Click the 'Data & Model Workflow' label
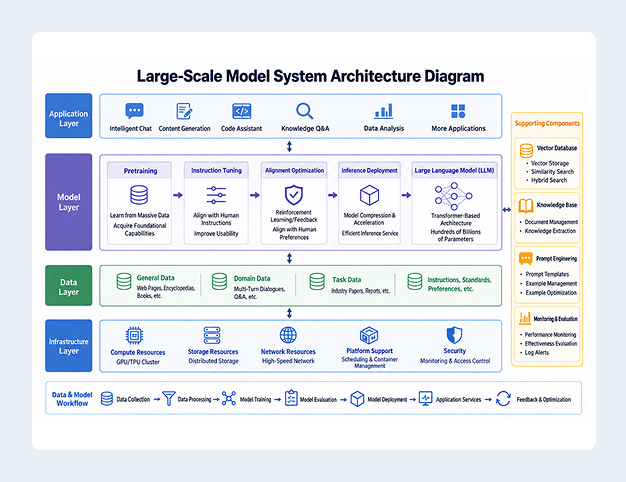Screen dimensions: 626x482 pos(72,399)
